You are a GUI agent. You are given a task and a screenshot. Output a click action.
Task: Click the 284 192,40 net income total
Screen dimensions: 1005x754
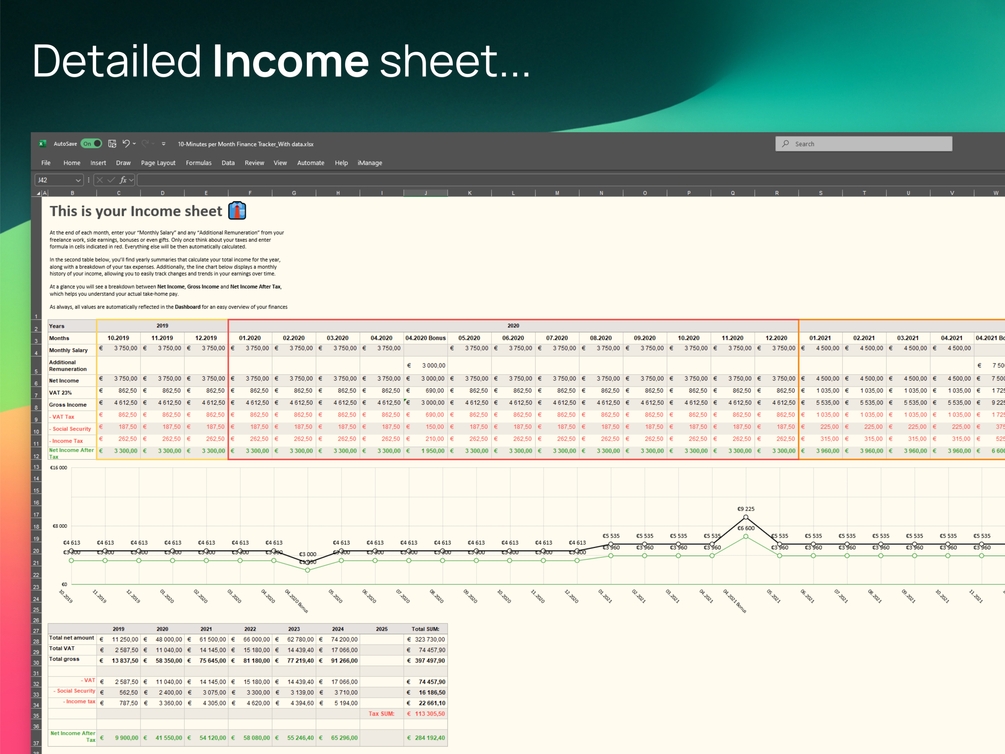[x=426, y=738]
